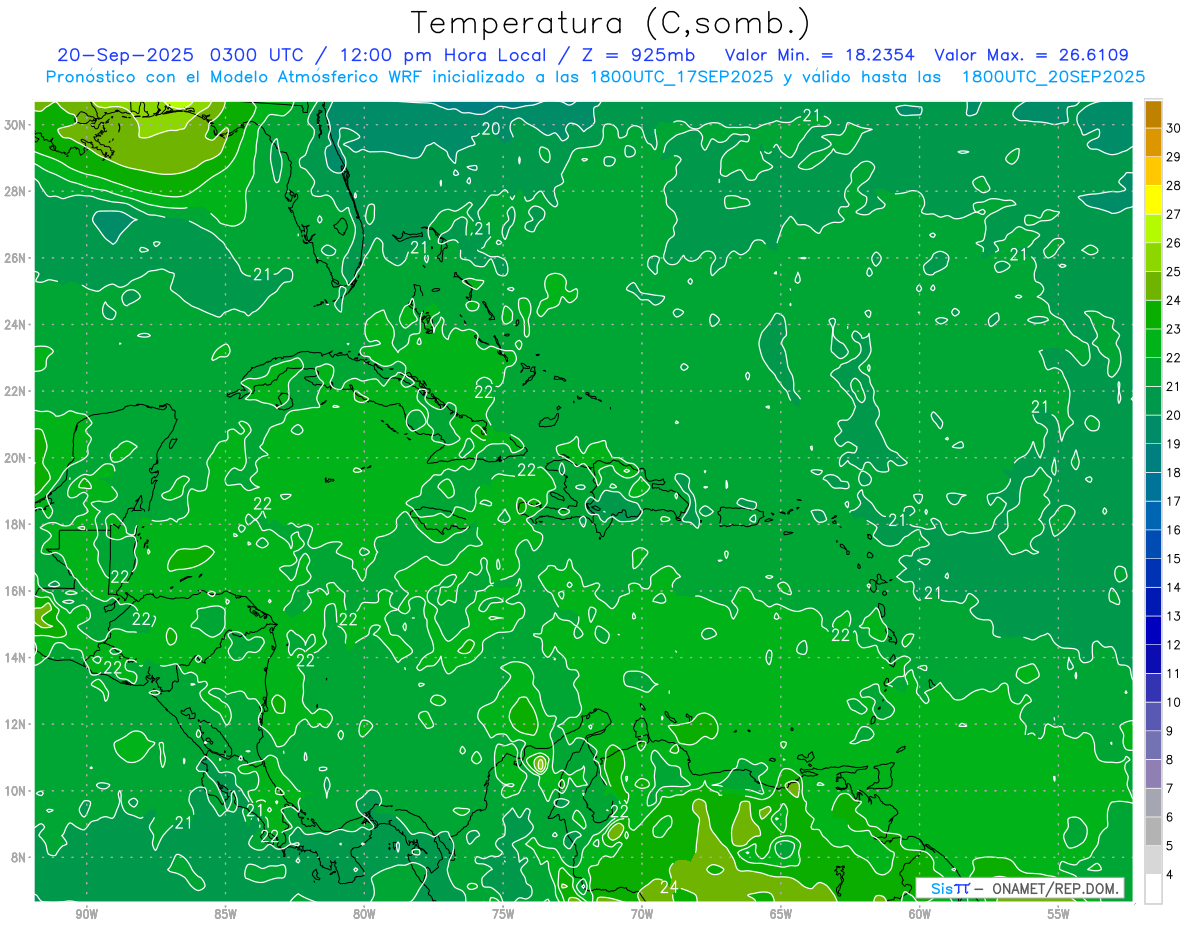Click legend value 16 on color bar
Viewport: 1200px width, 927px height.
pyautogui.click(x=1174, y=530)
